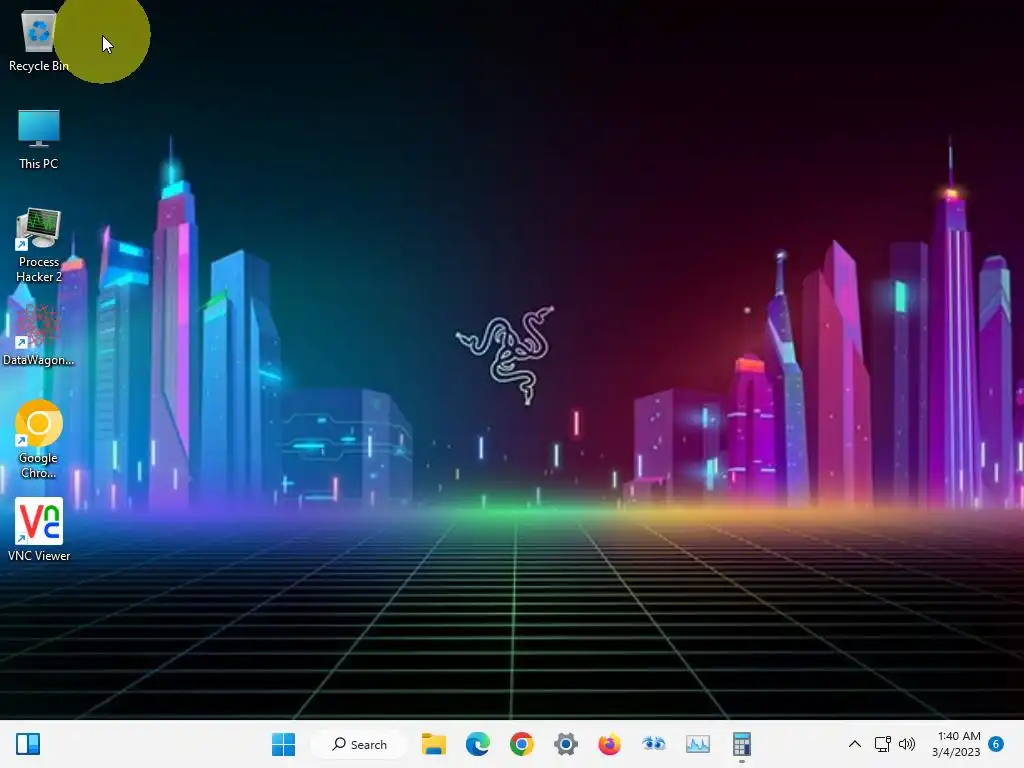This screenshot has height=768, width=1024.
Task: Open Settings gear in the taskbar
Action: (566, 744)
